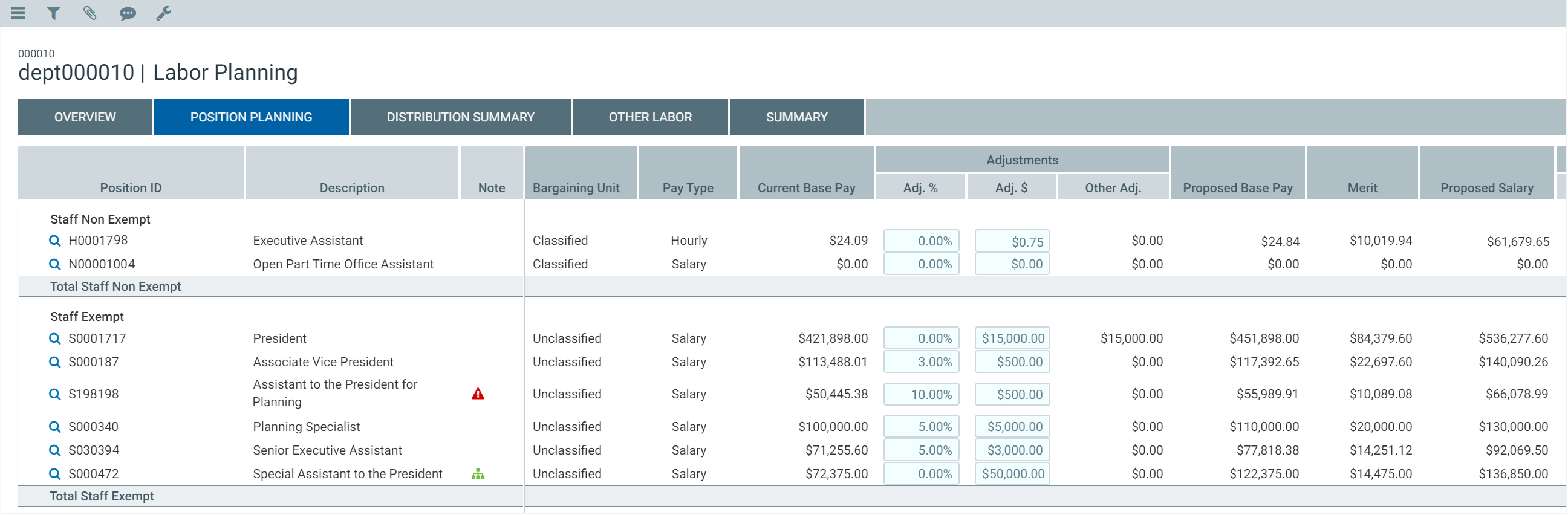The width and height of the screenshot is (1568, 515).
Task: Open details magnifier for President position S0001717
Action: [x=55, y=338]
